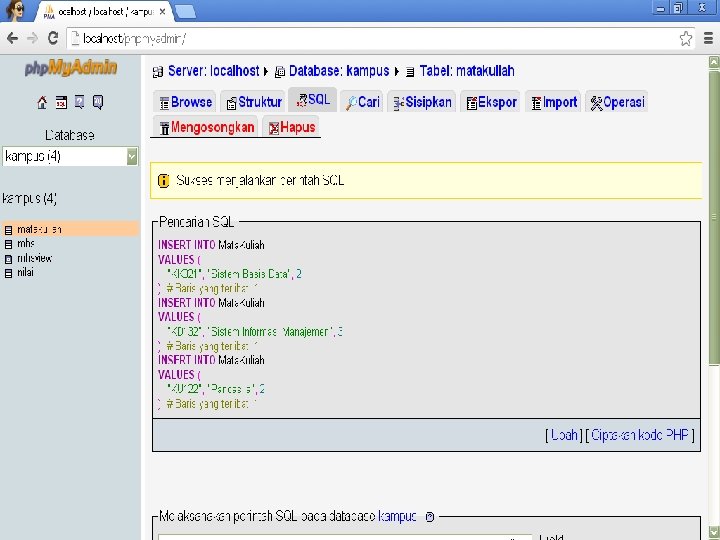Click browser forward arrow
The width and height of the screenshot is (720, 540).
tap(33, 38)
